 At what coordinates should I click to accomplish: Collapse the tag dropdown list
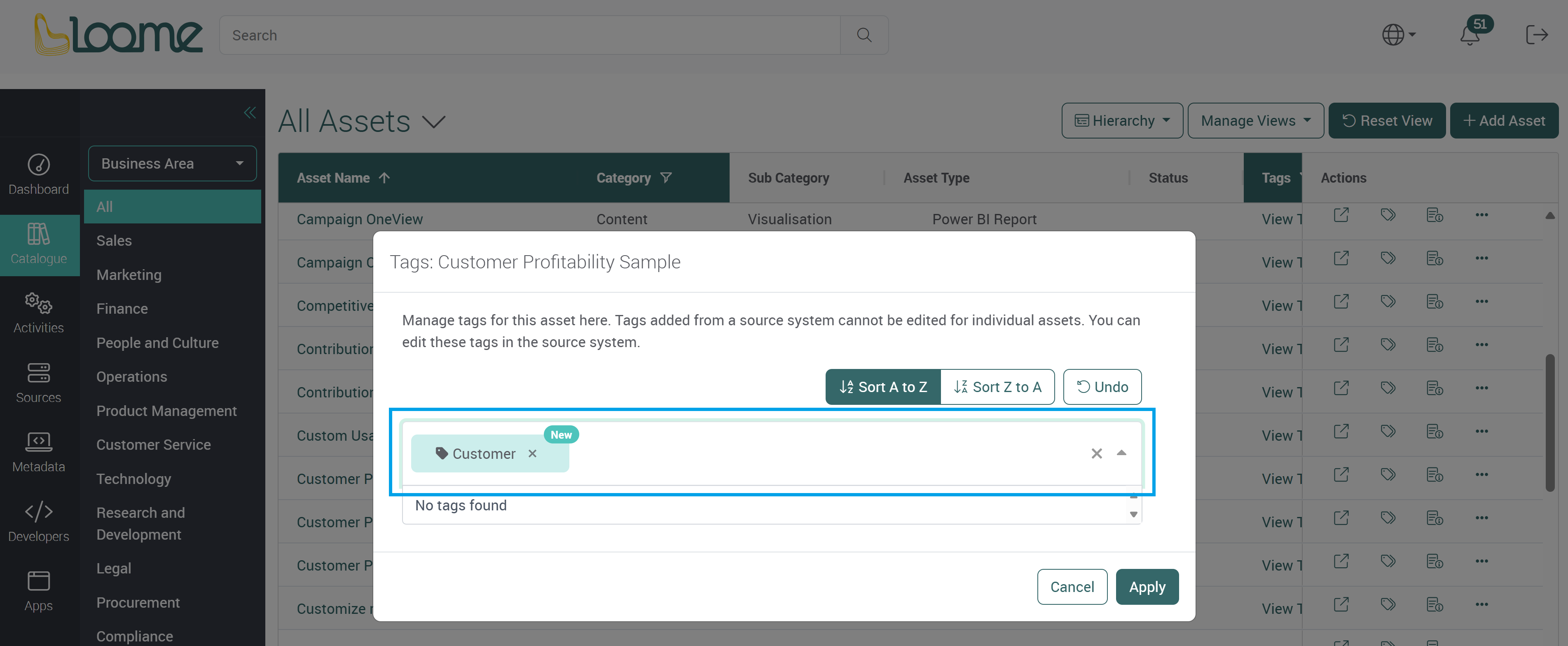pyautogui.click(x=1121, y=453)
